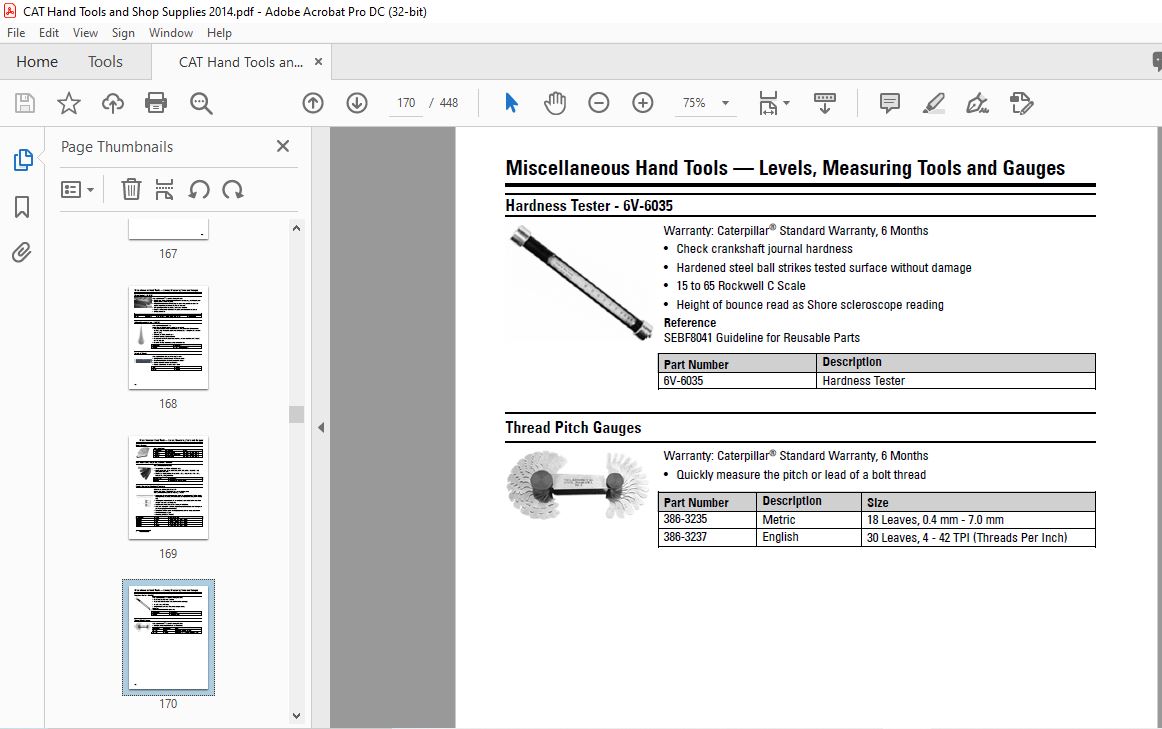Open the Sign menu

(123, 33)
